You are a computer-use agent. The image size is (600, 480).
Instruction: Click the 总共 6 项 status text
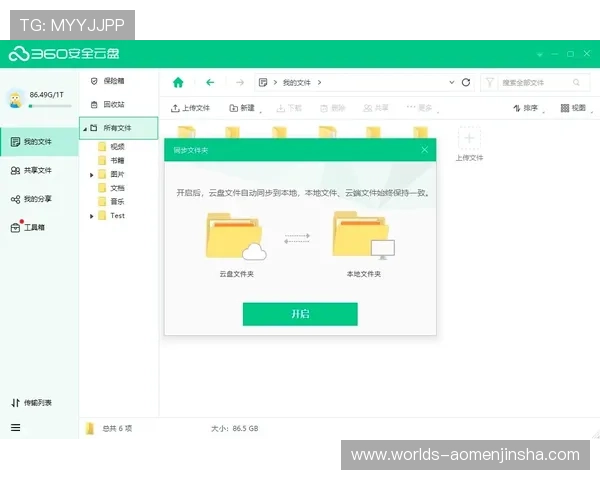pos(117,428)
